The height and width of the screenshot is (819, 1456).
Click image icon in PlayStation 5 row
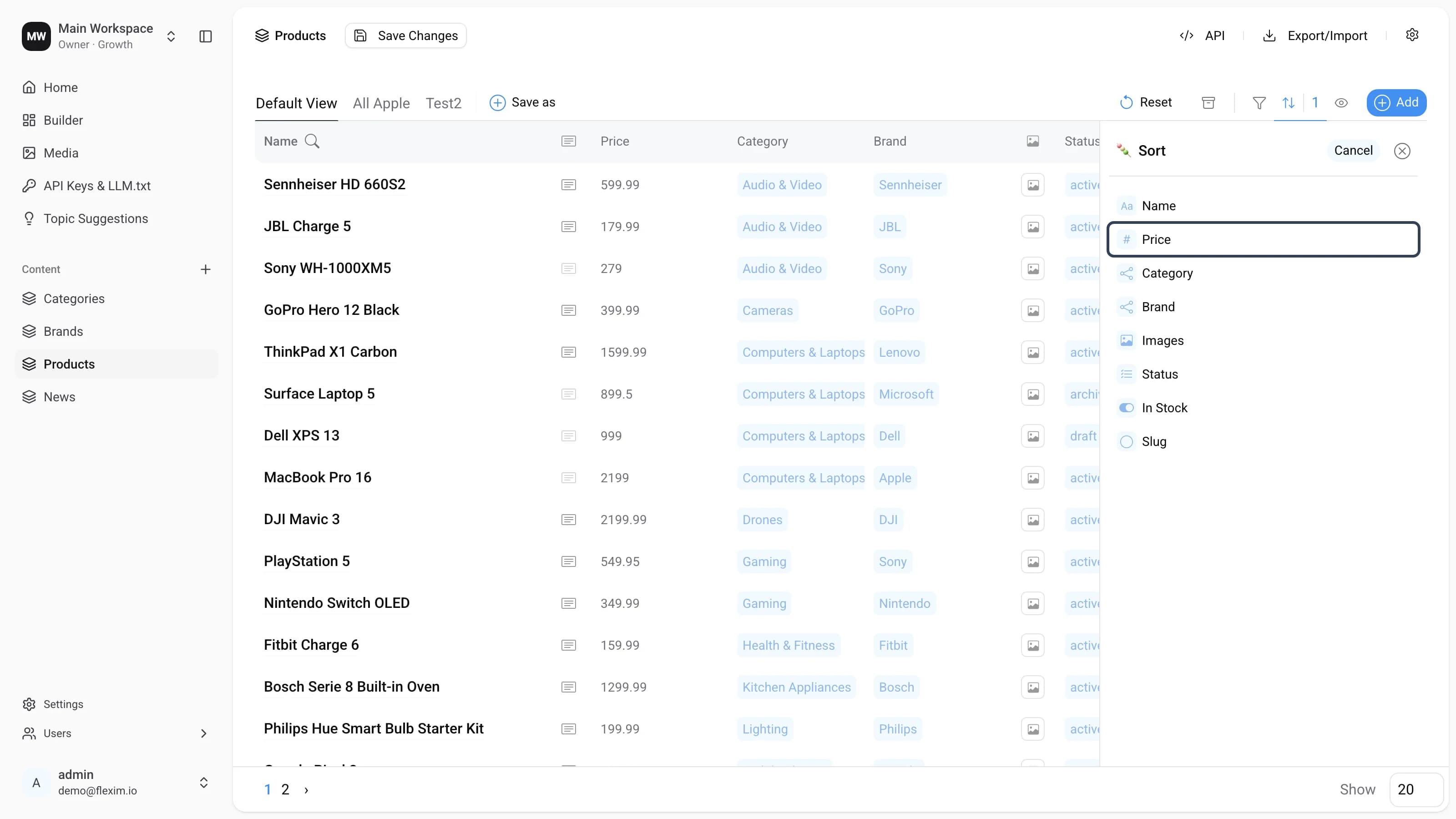(1033, 561)
